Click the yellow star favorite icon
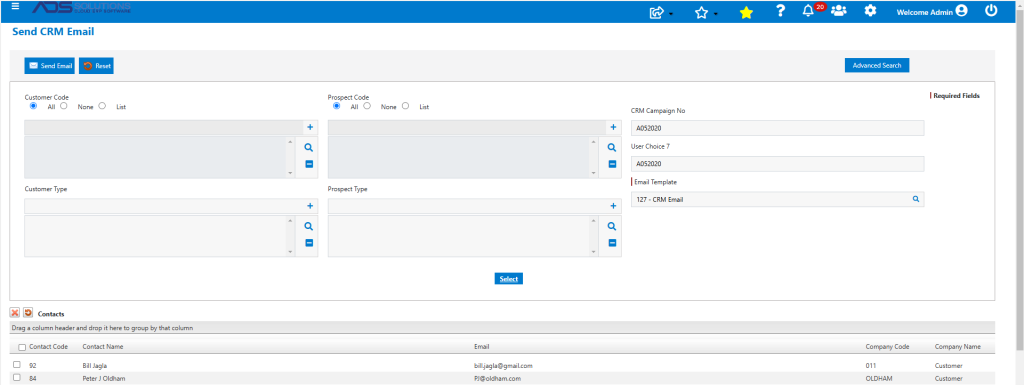The height and width of the screenshot is (385, 1024). tap(746, 12)
